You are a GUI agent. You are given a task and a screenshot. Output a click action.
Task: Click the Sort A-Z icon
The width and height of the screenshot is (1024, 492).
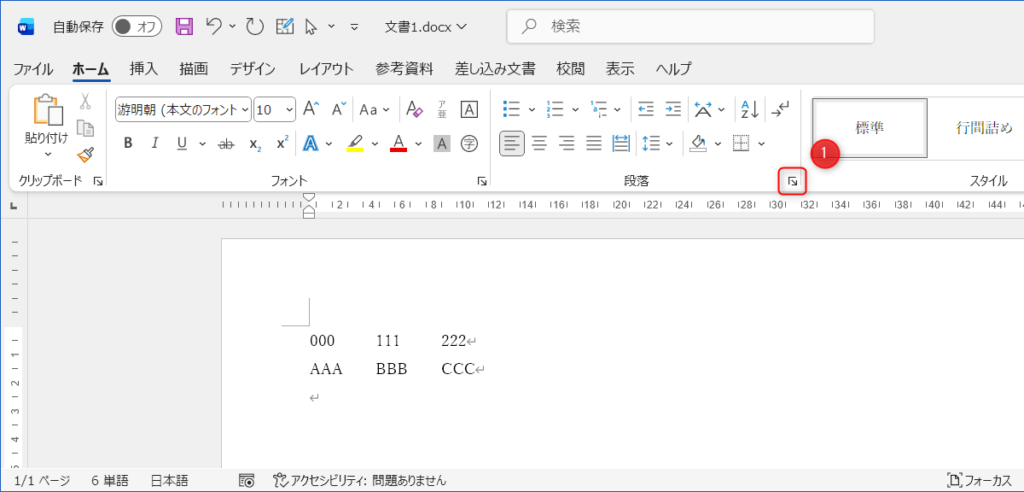click(x=748, y=109)
